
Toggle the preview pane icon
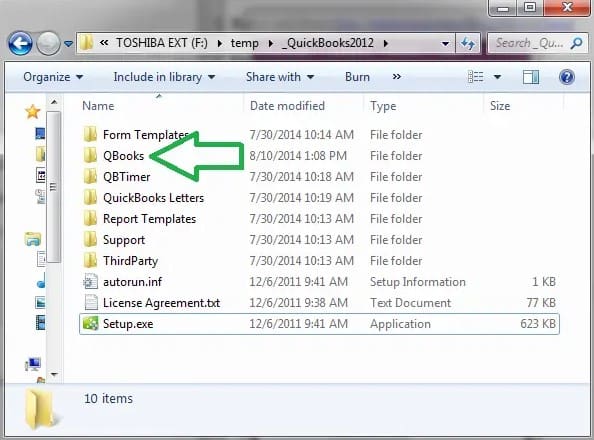531,77
